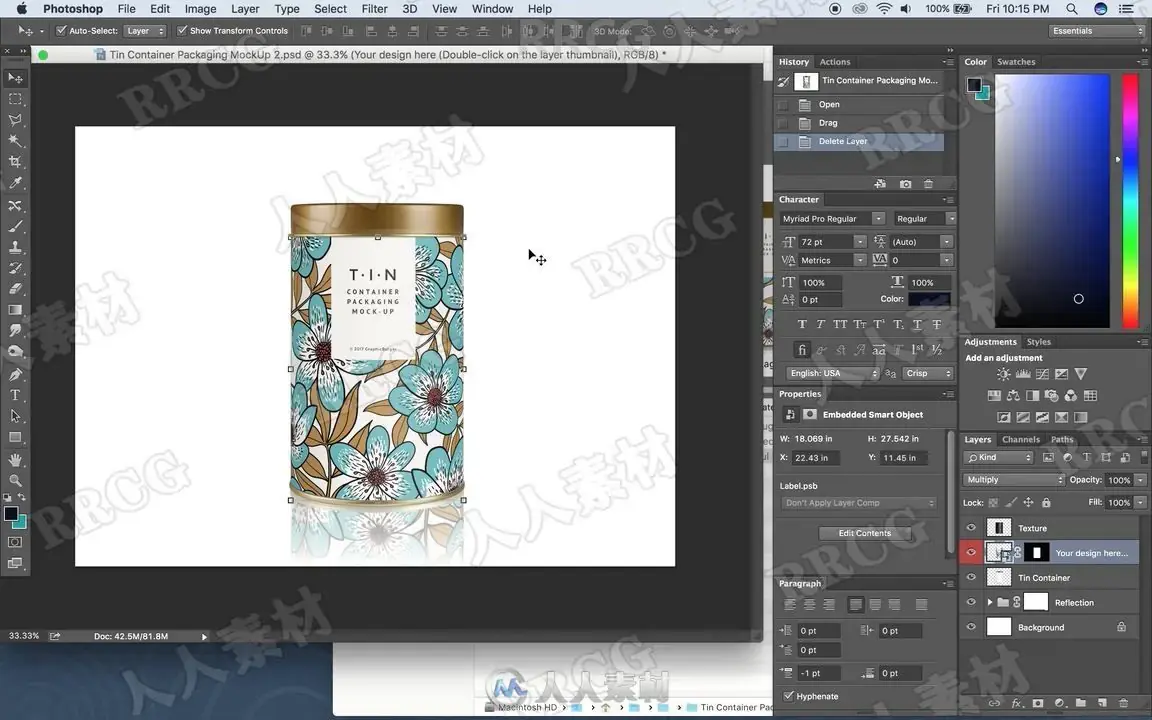Hide the Reflection group

point(971,602)
